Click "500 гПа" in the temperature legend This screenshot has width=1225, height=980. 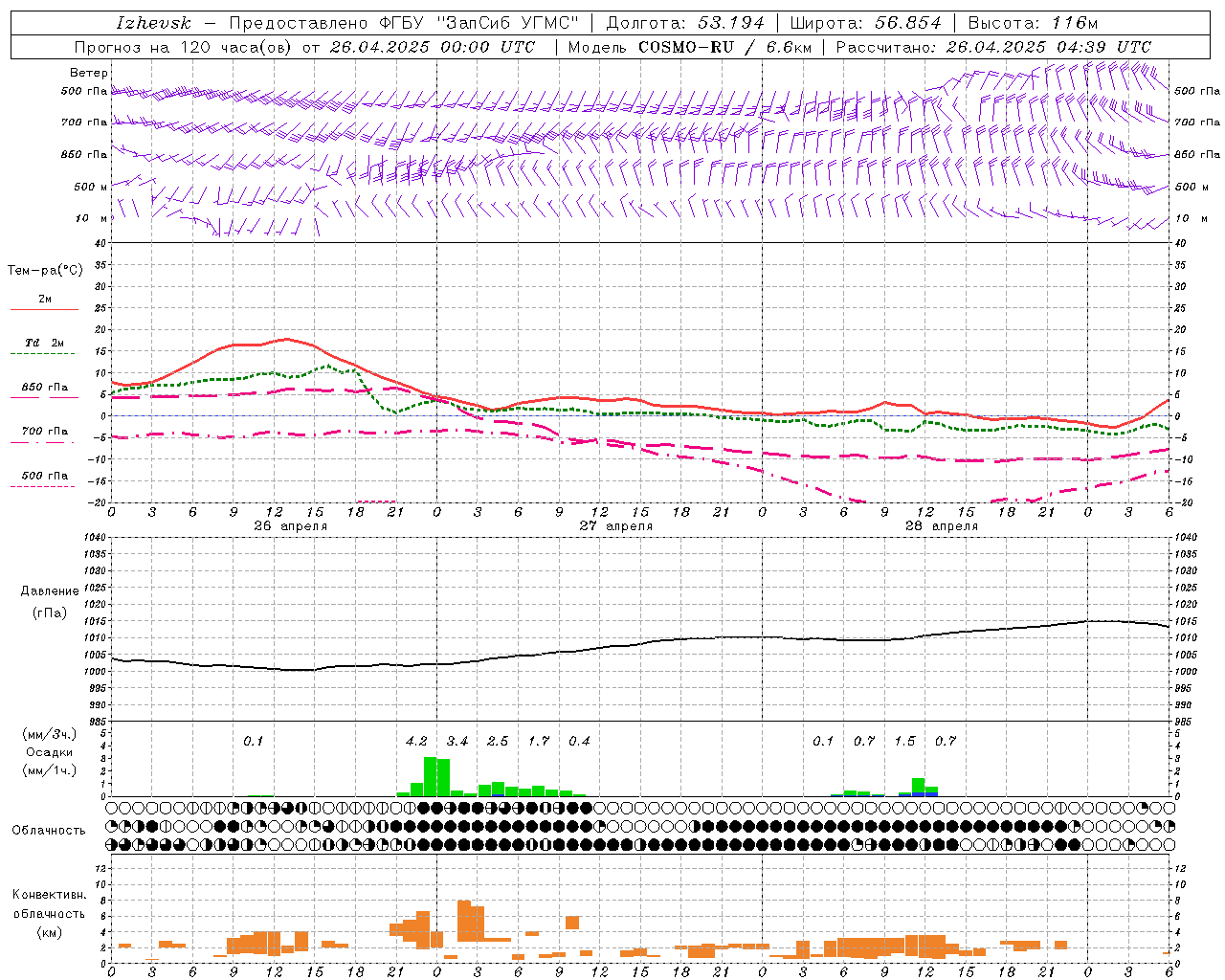pos(45,476)
